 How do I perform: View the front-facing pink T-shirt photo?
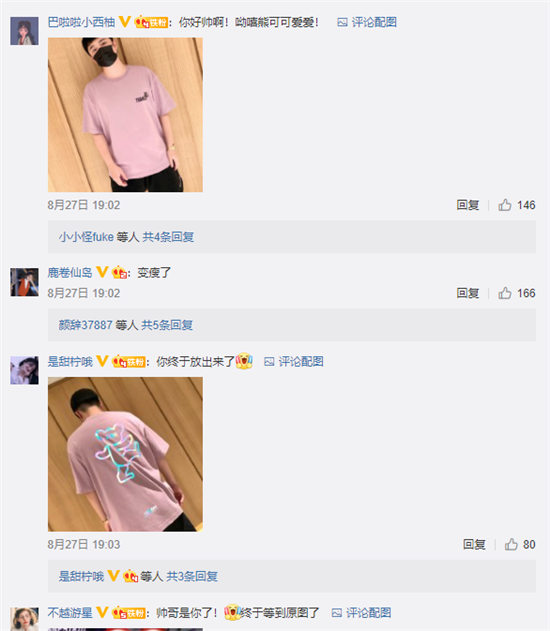pos(125,115)
